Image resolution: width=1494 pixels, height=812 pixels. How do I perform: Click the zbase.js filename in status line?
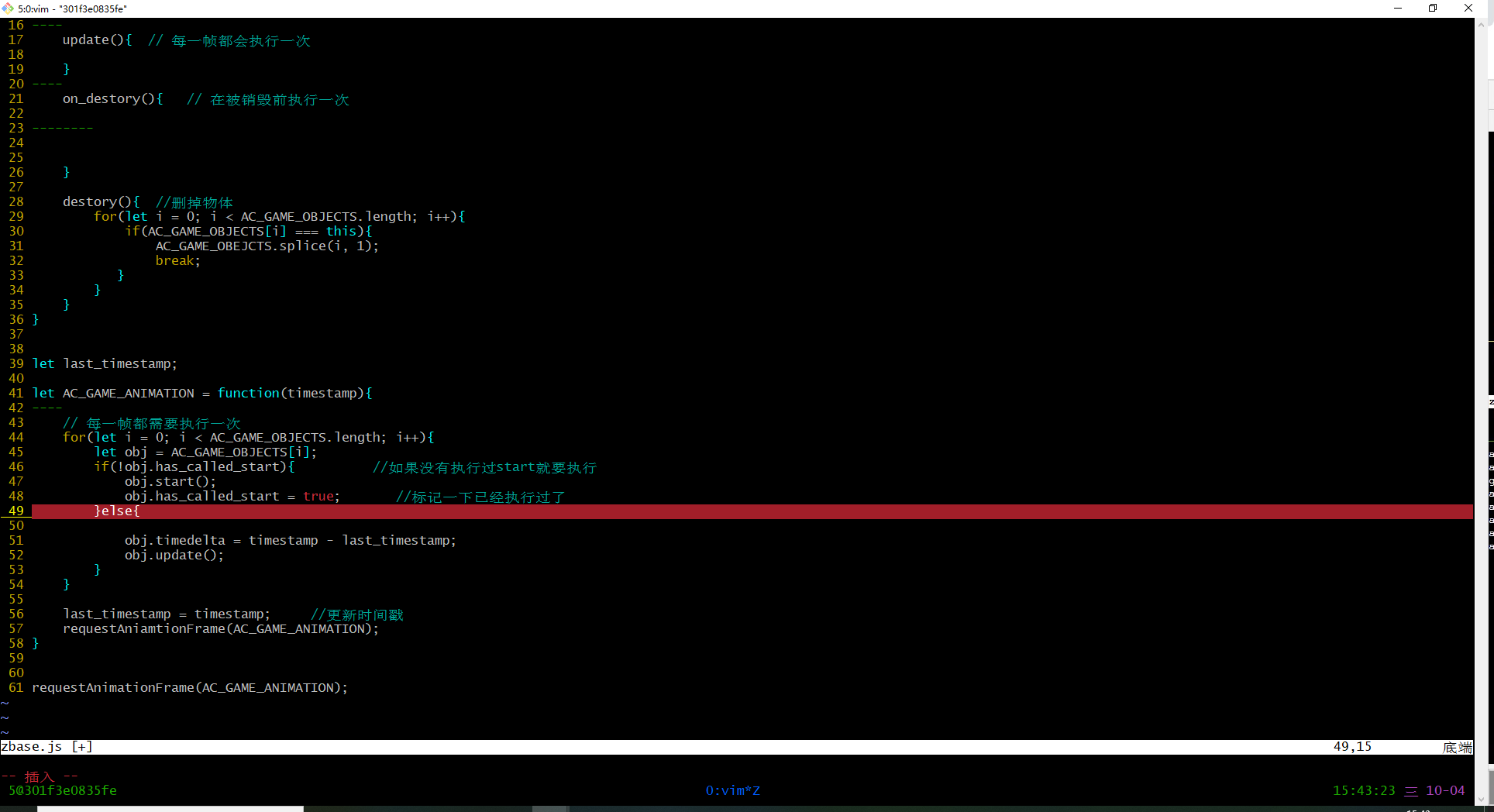click(x=32, y=747)
